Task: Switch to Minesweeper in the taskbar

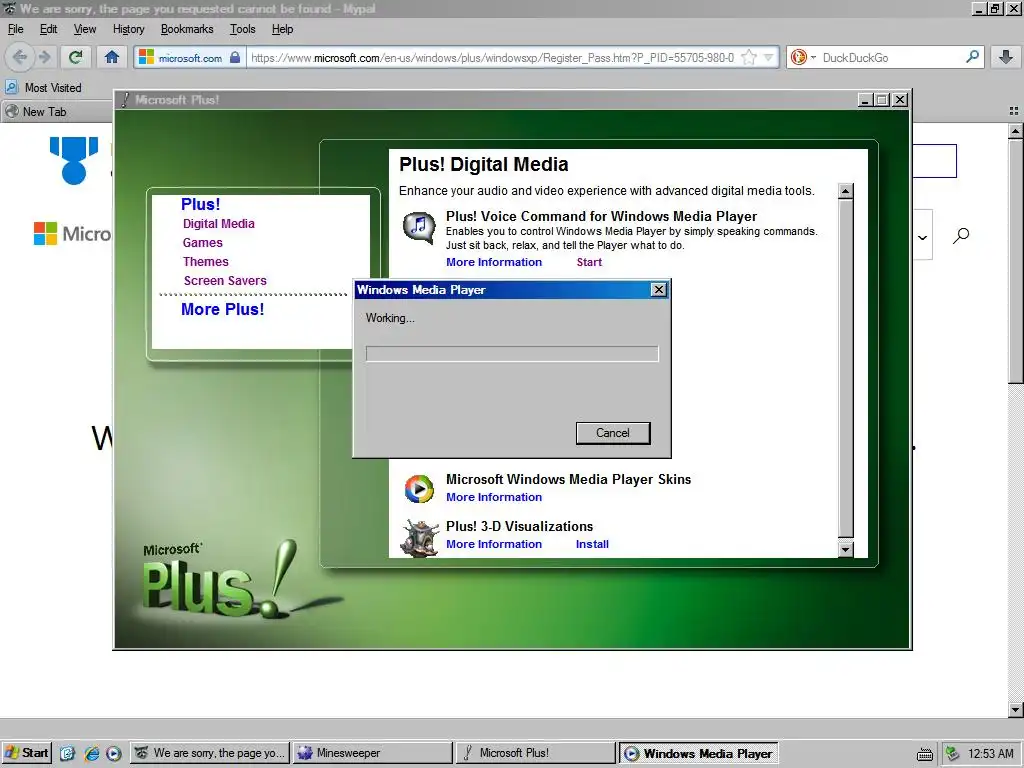Action: [372, 753]
